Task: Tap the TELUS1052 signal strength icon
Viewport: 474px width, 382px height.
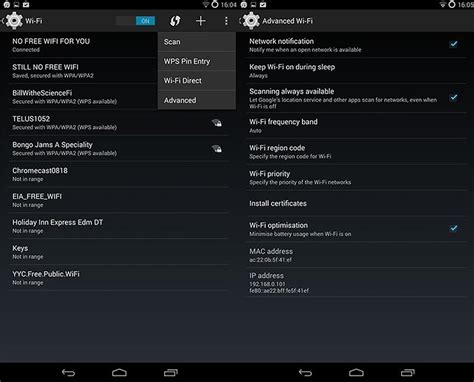Action: pos(217,123)
